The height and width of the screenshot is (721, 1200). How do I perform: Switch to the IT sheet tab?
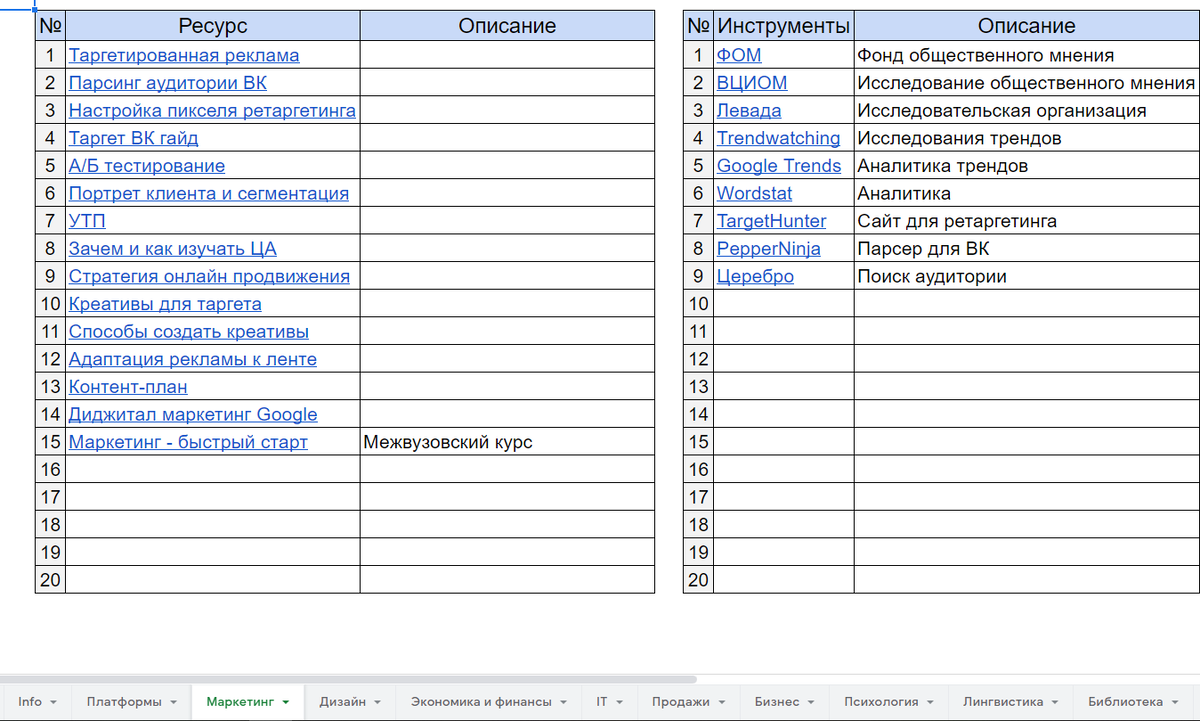pos(610,702)
